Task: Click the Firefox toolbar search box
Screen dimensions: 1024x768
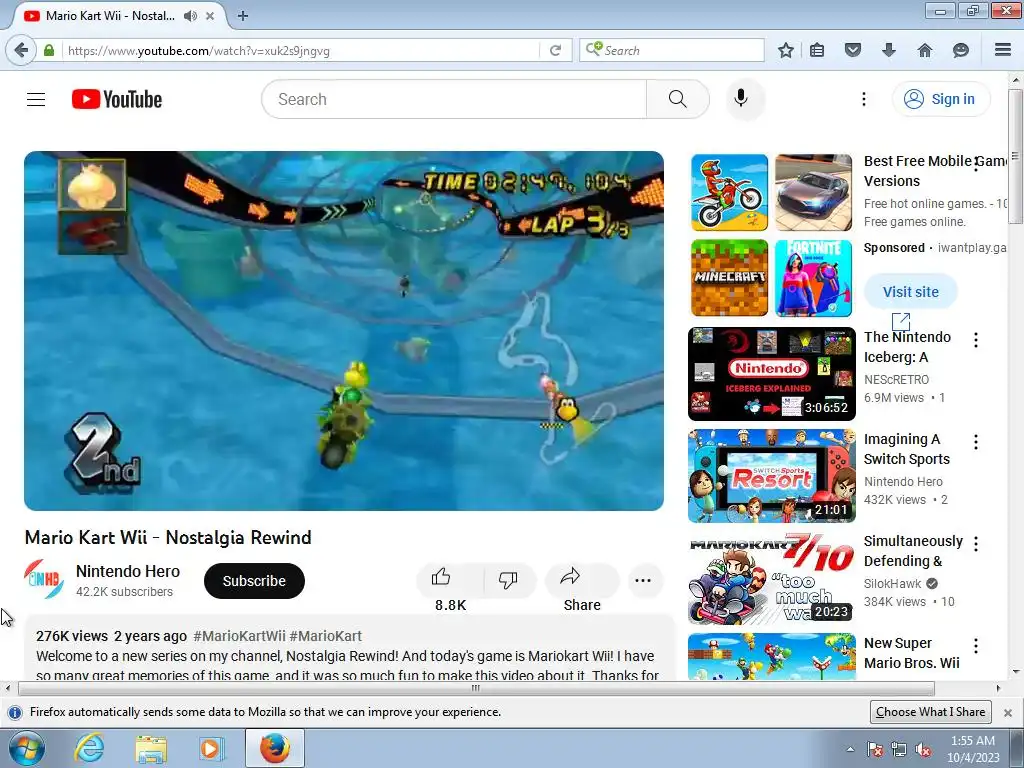Action: (x=672, y=50)
